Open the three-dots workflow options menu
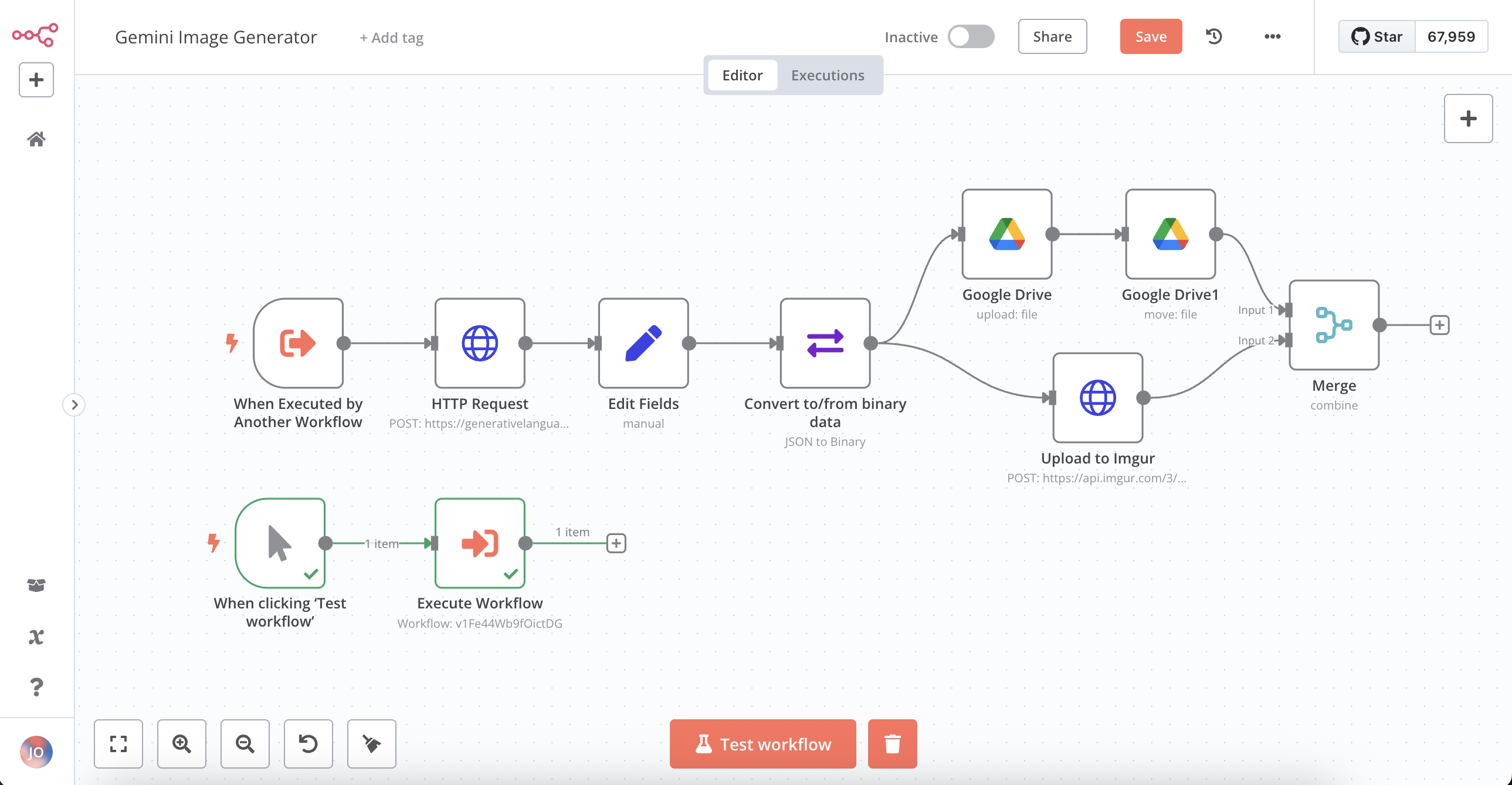Image resolution: width=1512 pixels, height=785 pixels. [1272, 36]
